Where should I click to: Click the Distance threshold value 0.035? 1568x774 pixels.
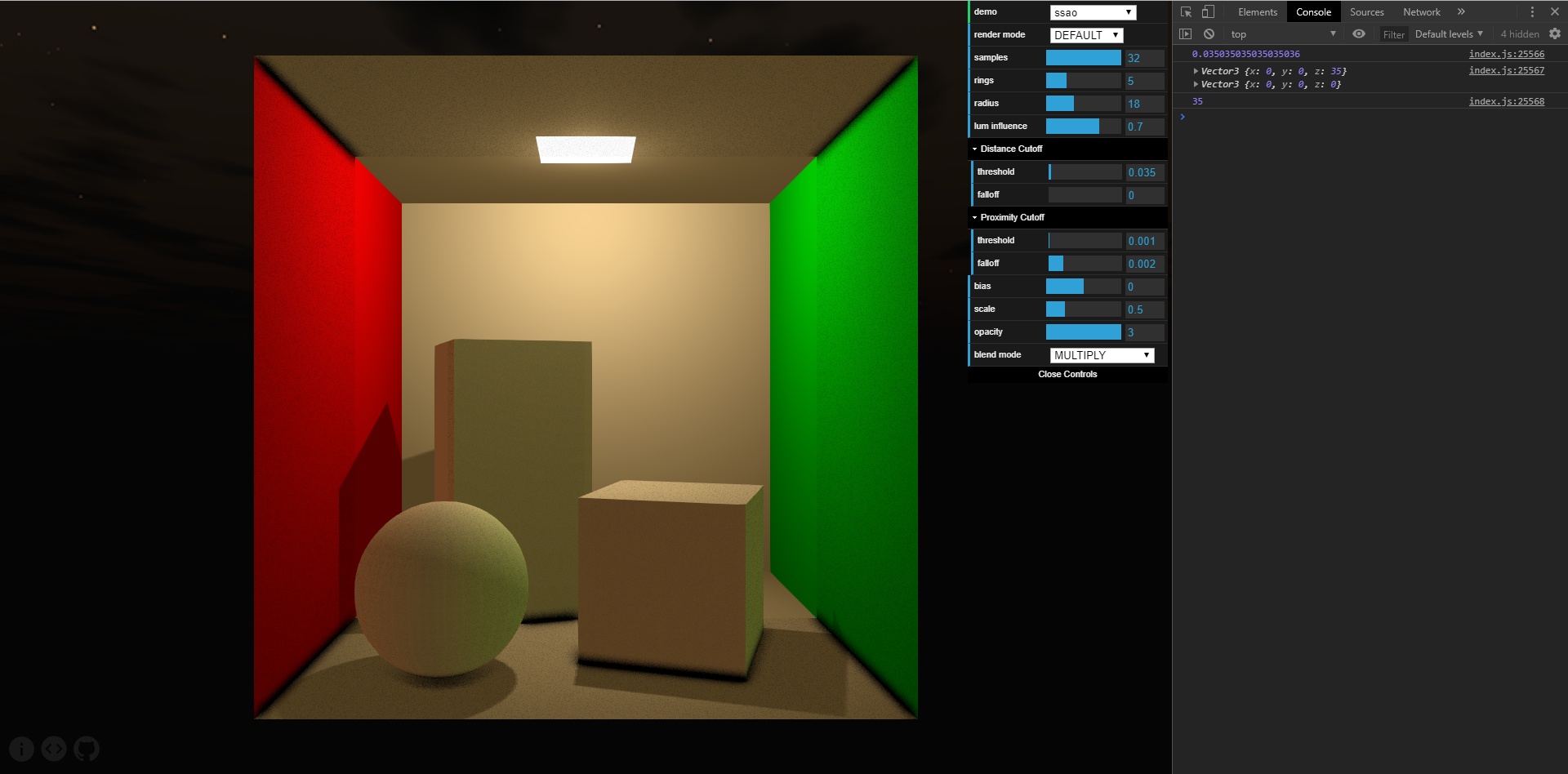(x=1145, y=172)
